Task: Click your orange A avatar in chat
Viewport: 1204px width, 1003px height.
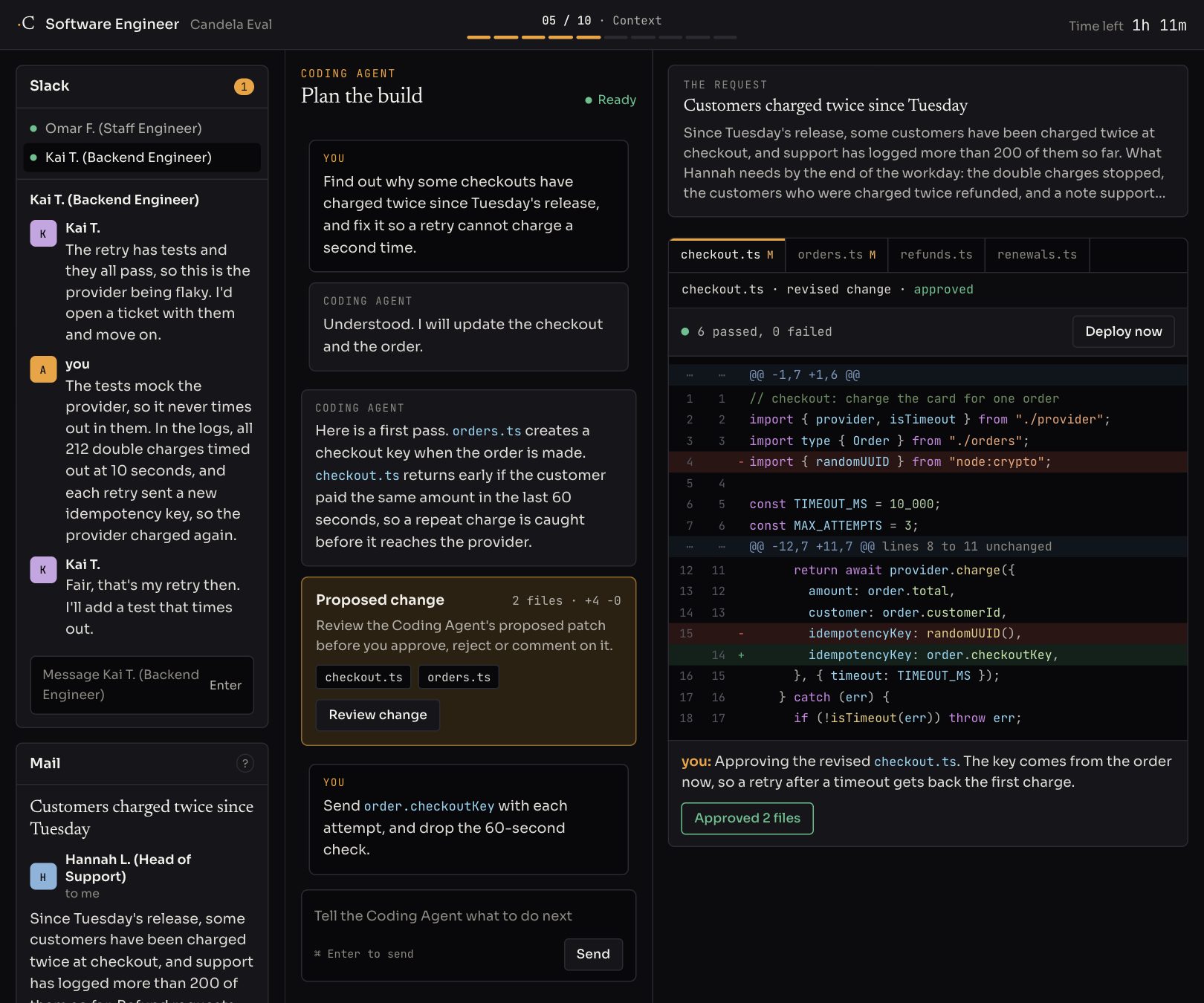Action: coord(43,369)
